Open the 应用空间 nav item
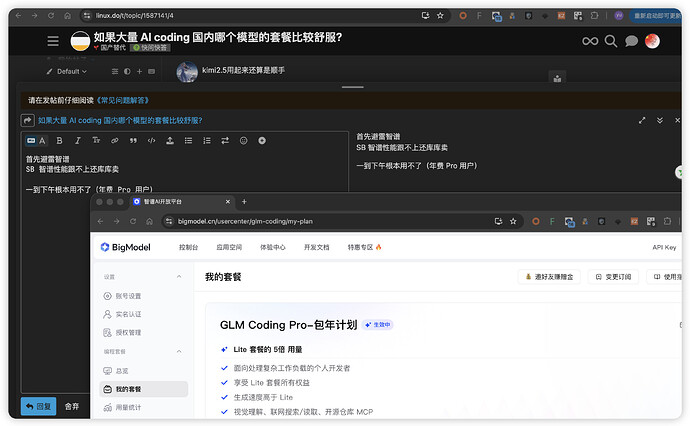This screenshot has width=690, height=426. point(229,247)
